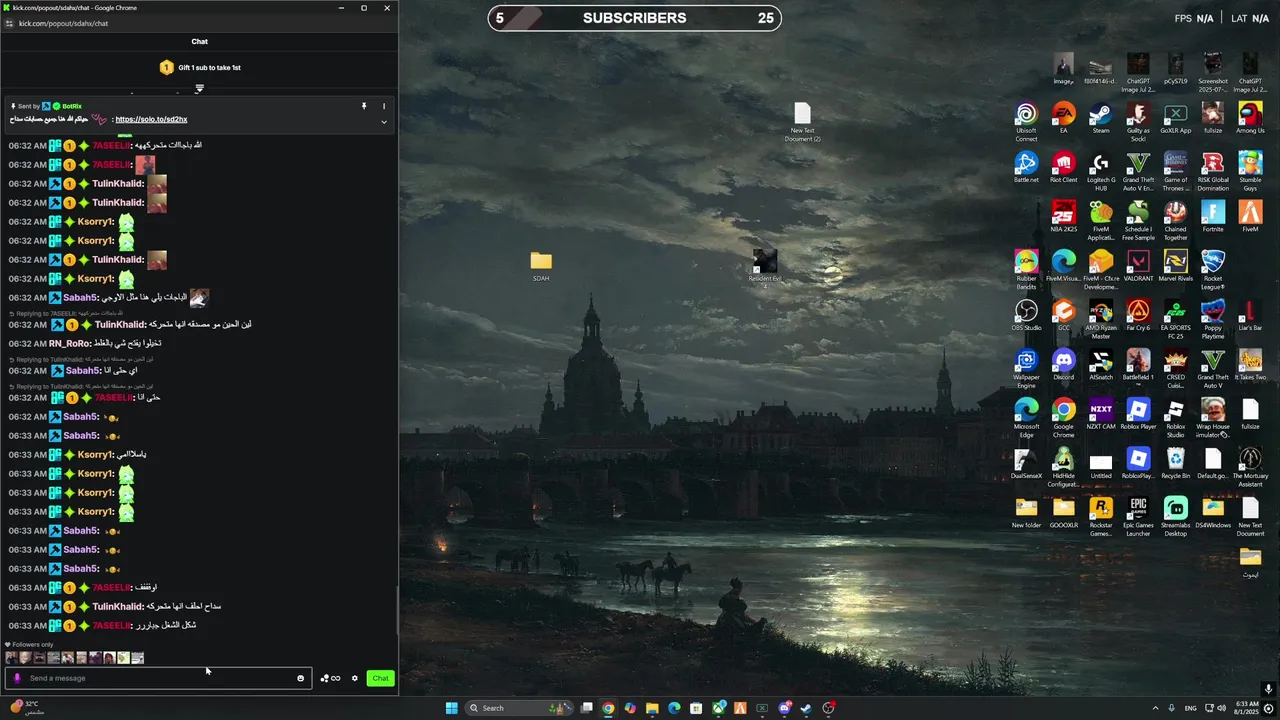Open Ubisoft Connect desktop shortcut
The width and height of the screenshot is (1280, 720).
coord(1026,121)
